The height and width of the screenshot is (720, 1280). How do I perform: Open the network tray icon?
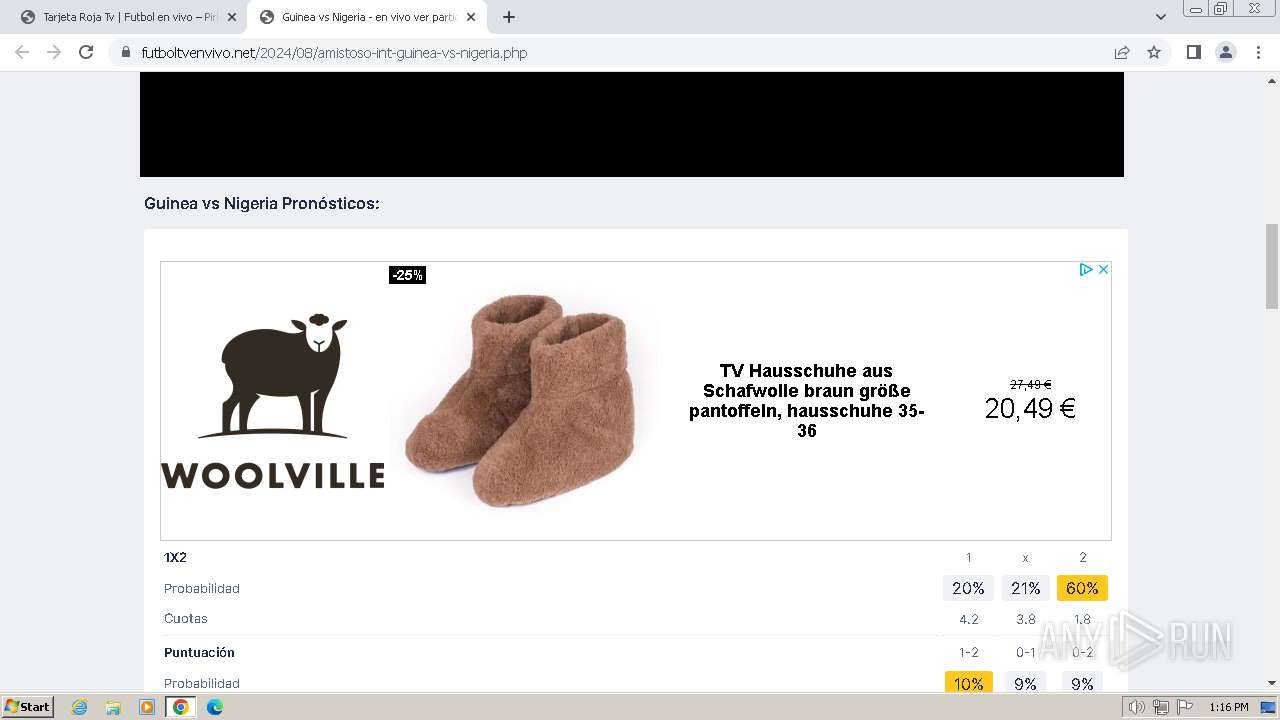click(1160, 707)
